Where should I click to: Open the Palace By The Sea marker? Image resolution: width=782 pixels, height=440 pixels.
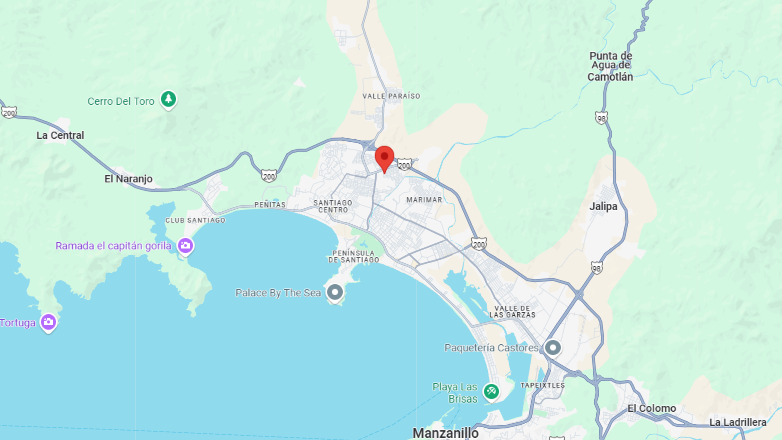click(x=335, y=292)
